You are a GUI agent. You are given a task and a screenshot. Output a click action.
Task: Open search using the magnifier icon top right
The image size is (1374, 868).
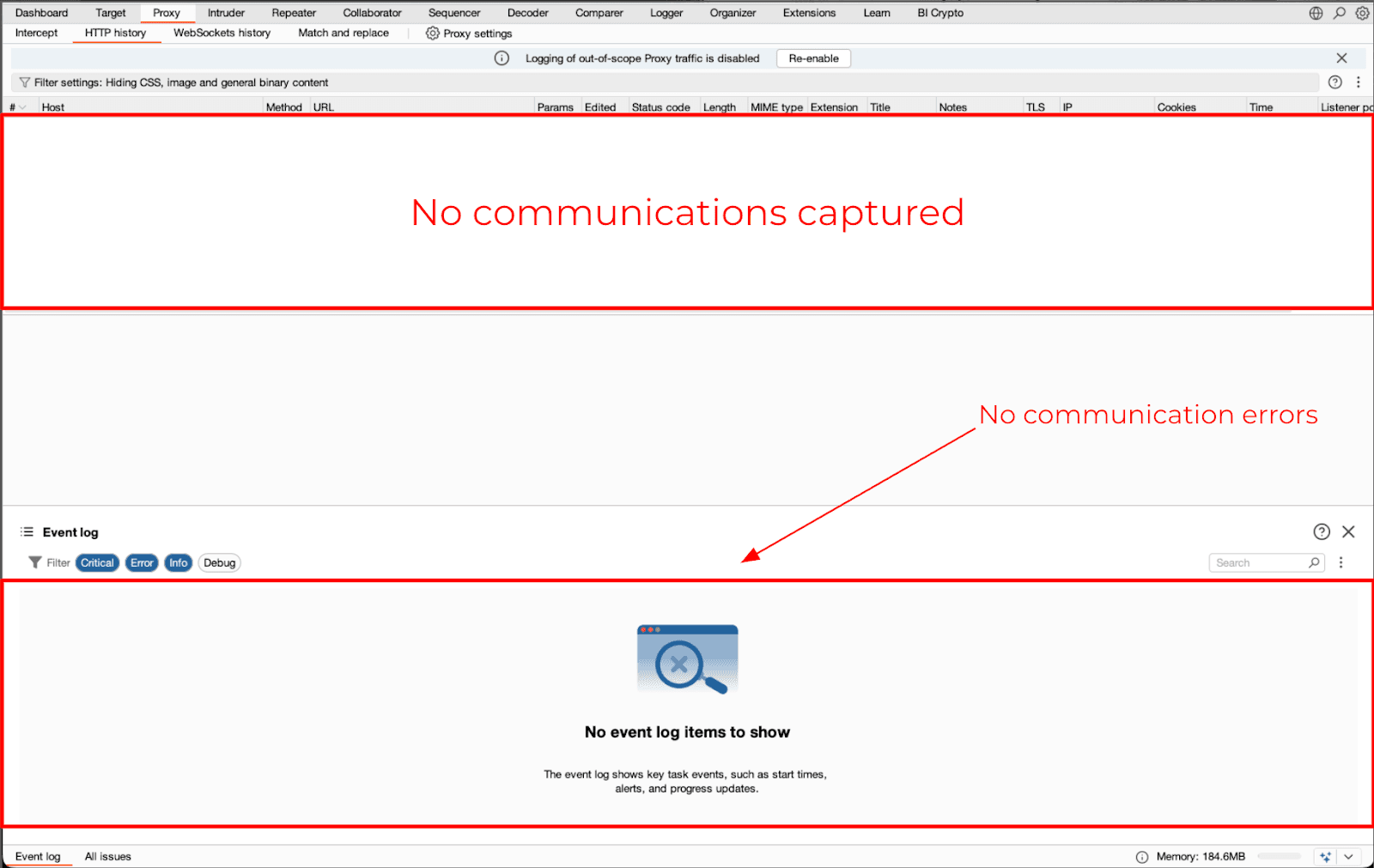1339,13
